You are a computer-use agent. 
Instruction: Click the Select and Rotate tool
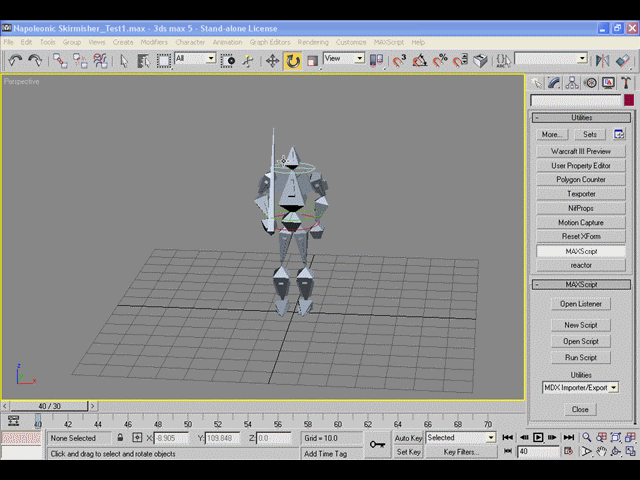point(293,61)
